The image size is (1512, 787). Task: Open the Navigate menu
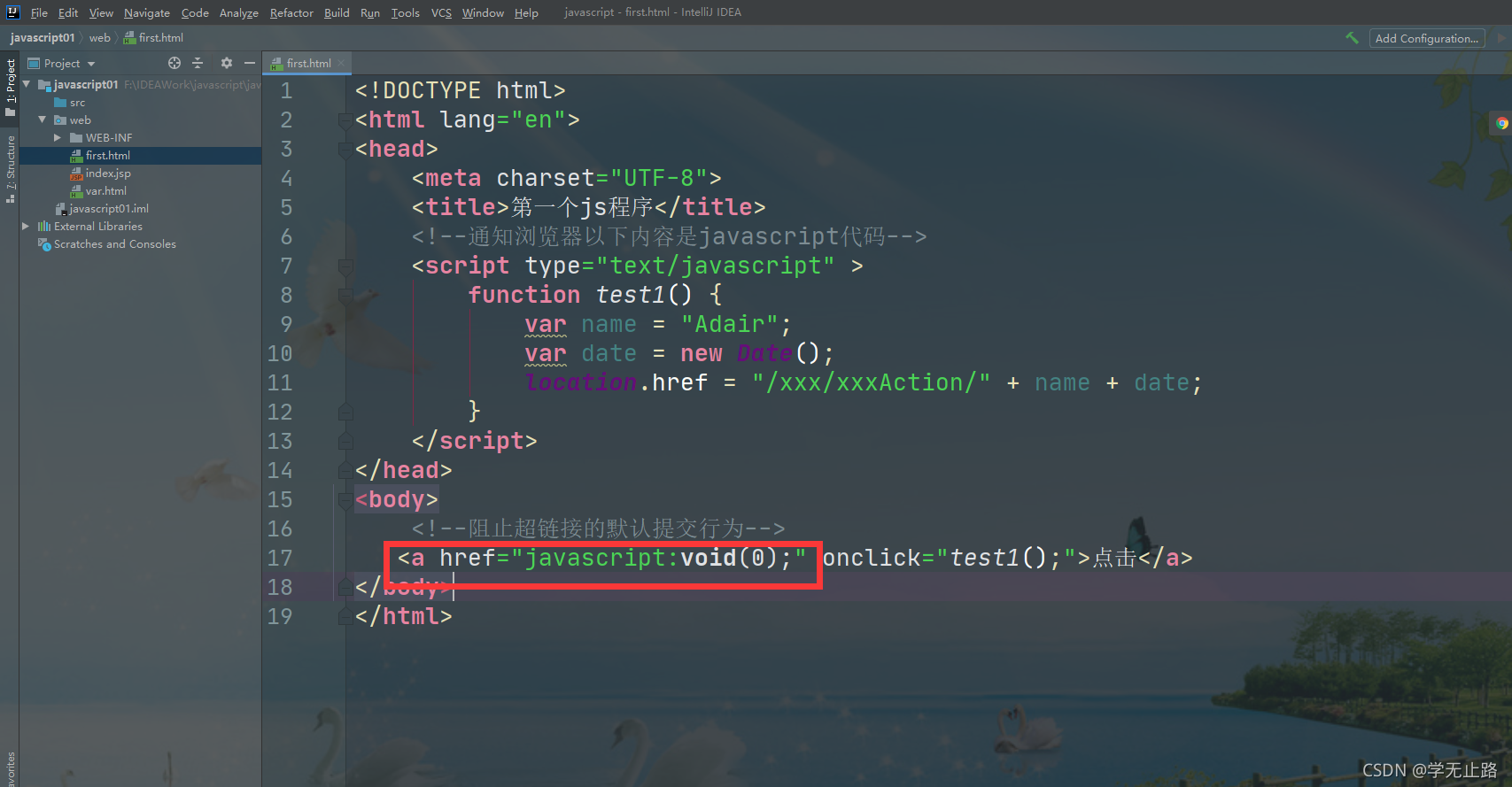[147, 12]
